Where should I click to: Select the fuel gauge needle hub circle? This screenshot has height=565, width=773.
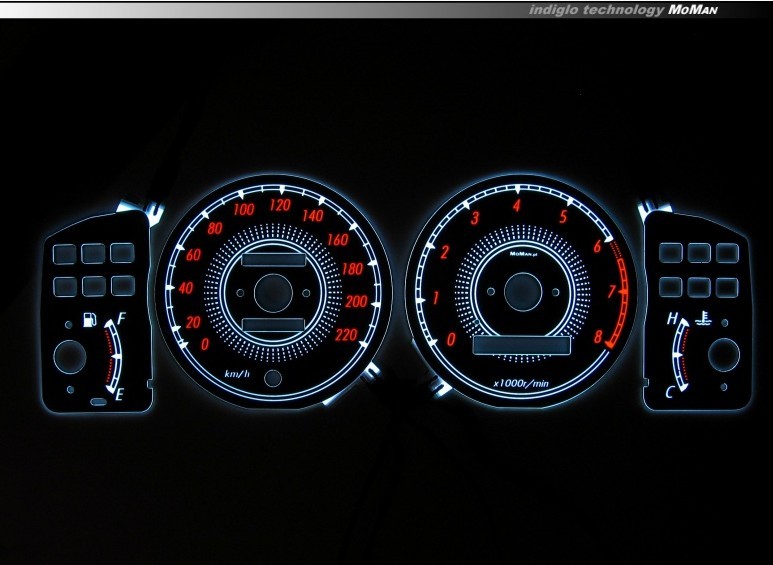[71, 357]
